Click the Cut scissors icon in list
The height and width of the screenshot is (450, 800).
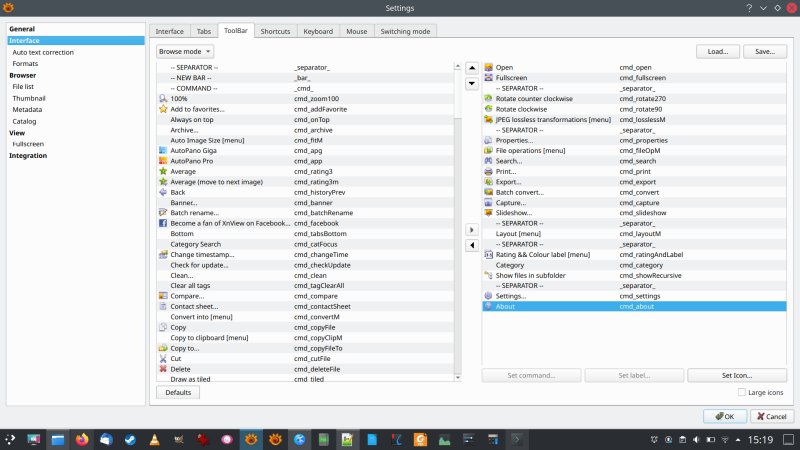163,358
